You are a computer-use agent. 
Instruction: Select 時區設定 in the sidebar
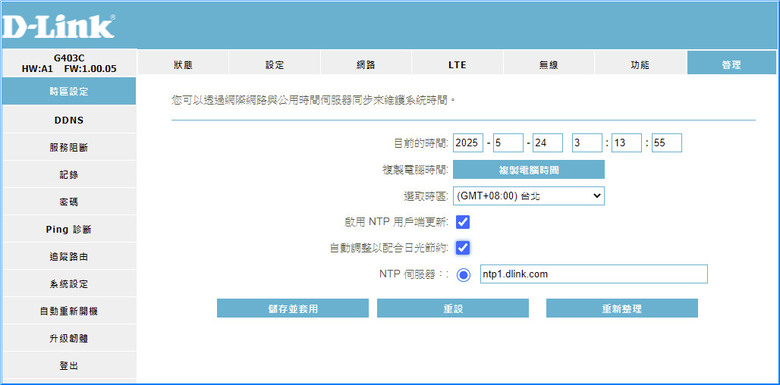point(69,92)
